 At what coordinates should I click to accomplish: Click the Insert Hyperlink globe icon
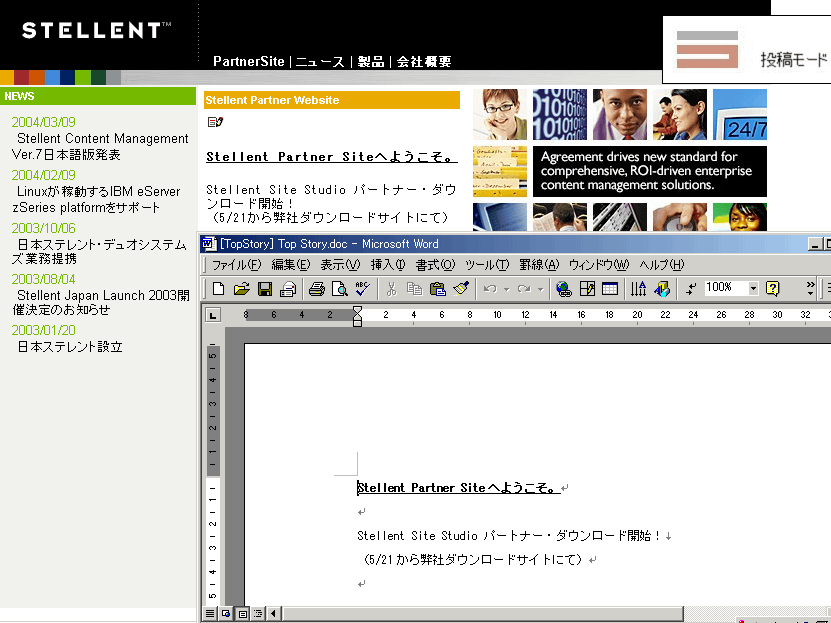pyautogui.click(x=563, y=289)
